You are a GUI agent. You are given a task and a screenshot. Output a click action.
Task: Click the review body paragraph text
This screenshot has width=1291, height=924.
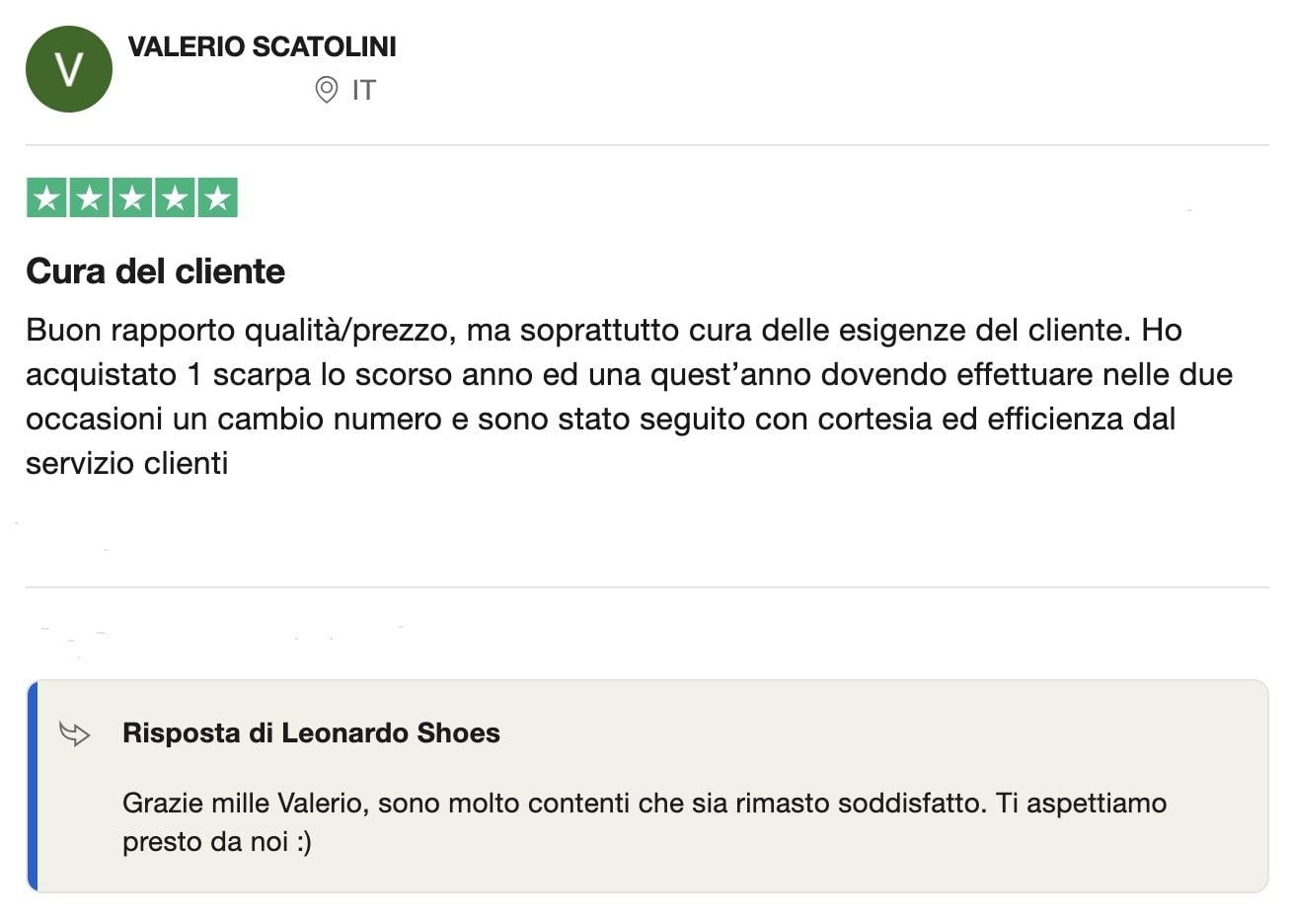(x=630, y=396)
